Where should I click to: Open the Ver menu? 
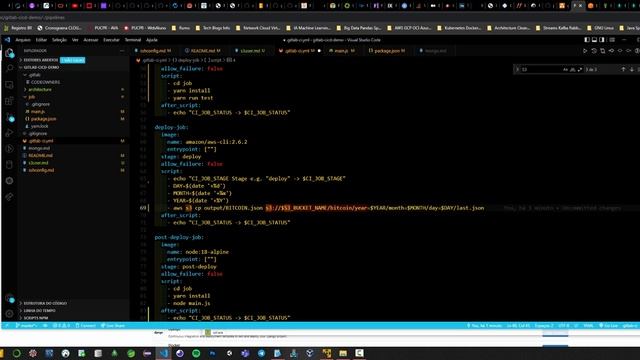75,40
